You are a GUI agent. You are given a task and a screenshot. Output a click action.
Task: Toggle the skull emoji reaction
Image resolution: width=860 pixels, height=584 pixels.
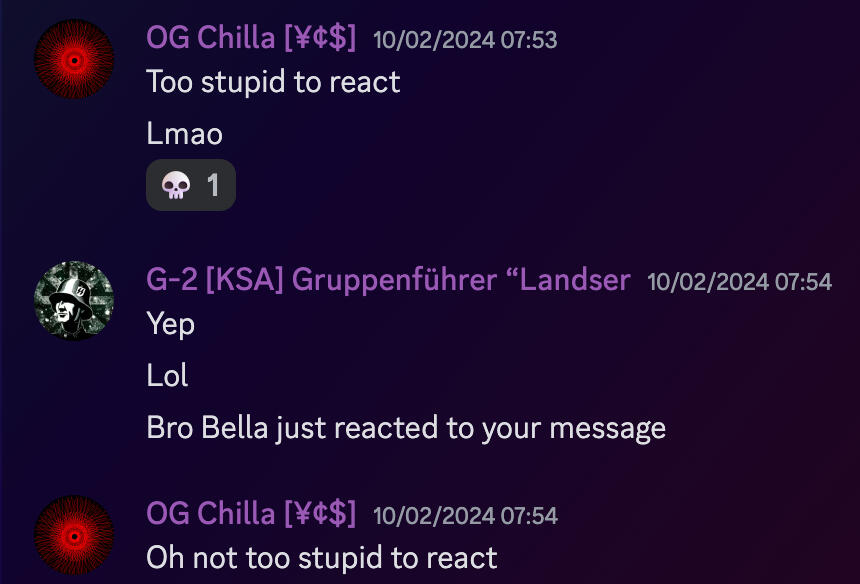[x=191, y=185]
